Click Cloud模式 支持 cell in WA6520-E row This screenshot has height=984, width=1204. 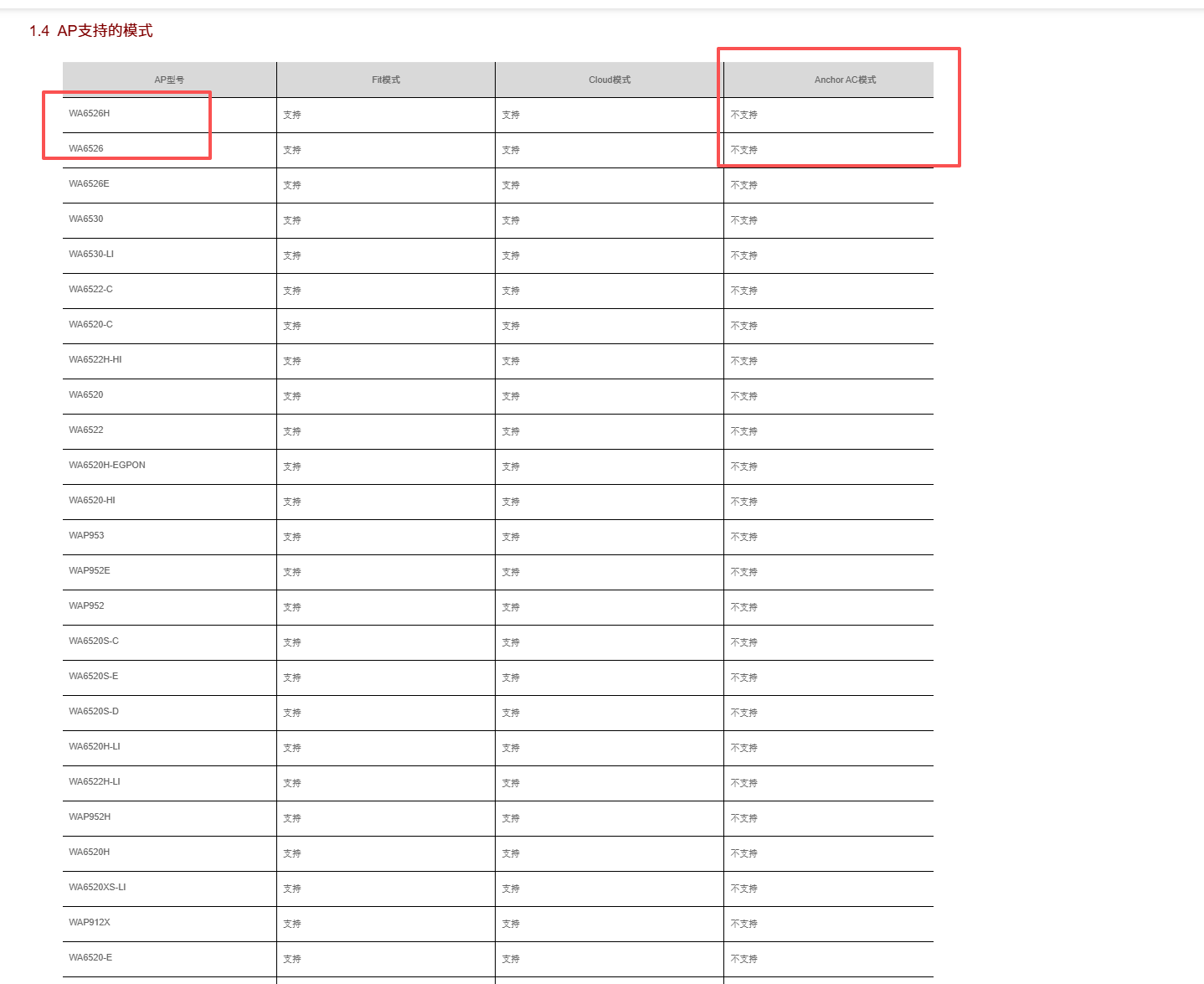pyautogui.click(x=511, y=960)
